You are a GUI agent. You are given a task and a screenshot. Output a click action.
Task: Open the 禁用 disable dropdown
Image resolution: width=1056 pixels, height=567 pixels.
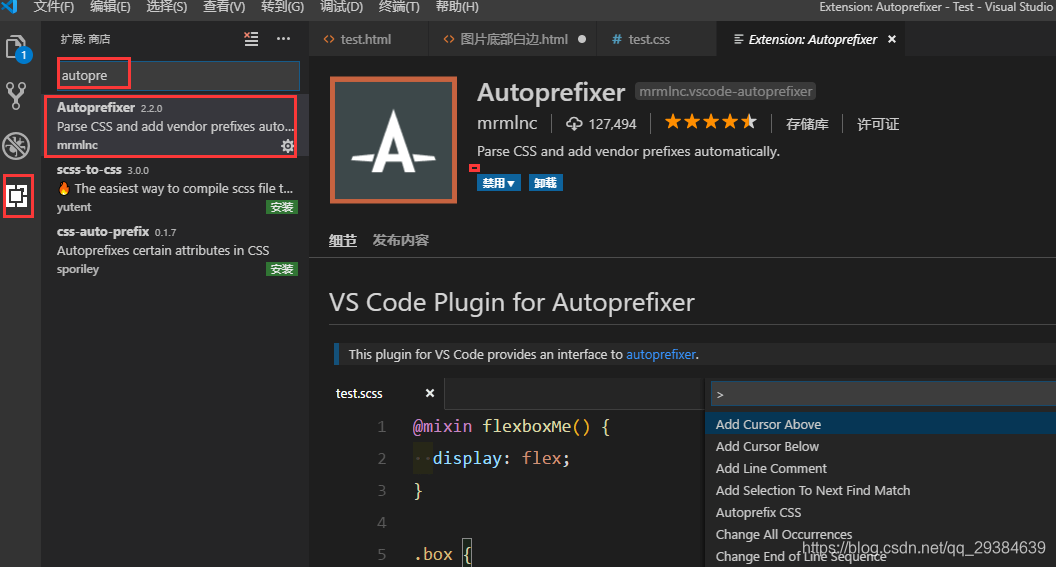pos(498,182)
